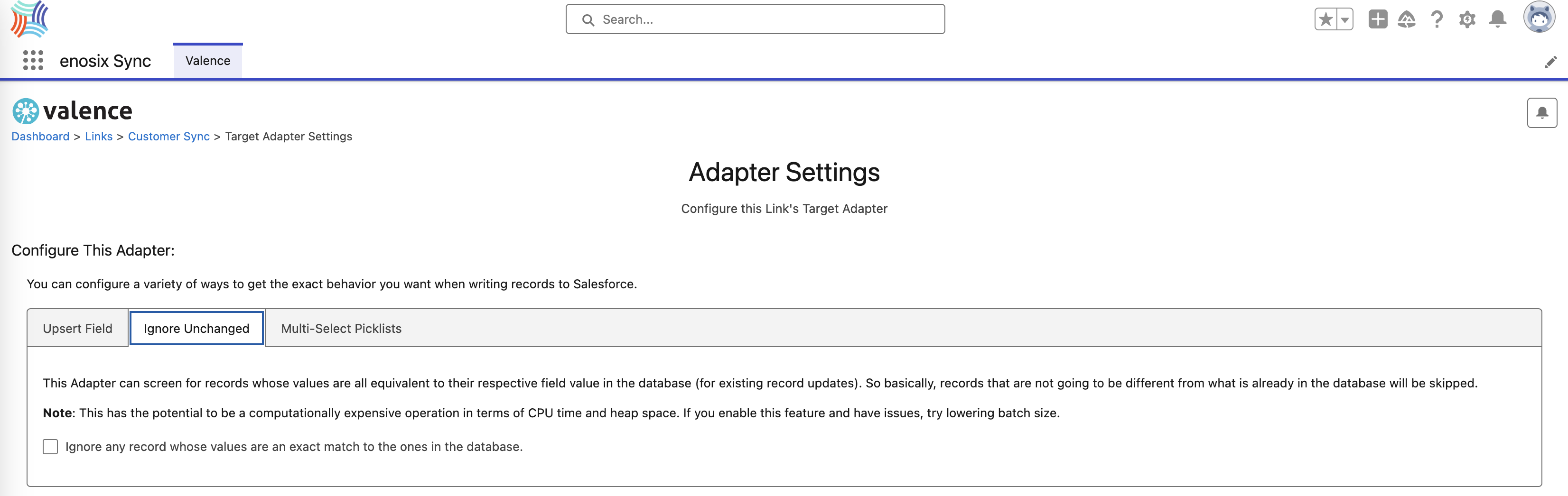Open the Global Actions plus icon
The height and width of the screenshot is (496, 1568).
(x=1378, y=19)
